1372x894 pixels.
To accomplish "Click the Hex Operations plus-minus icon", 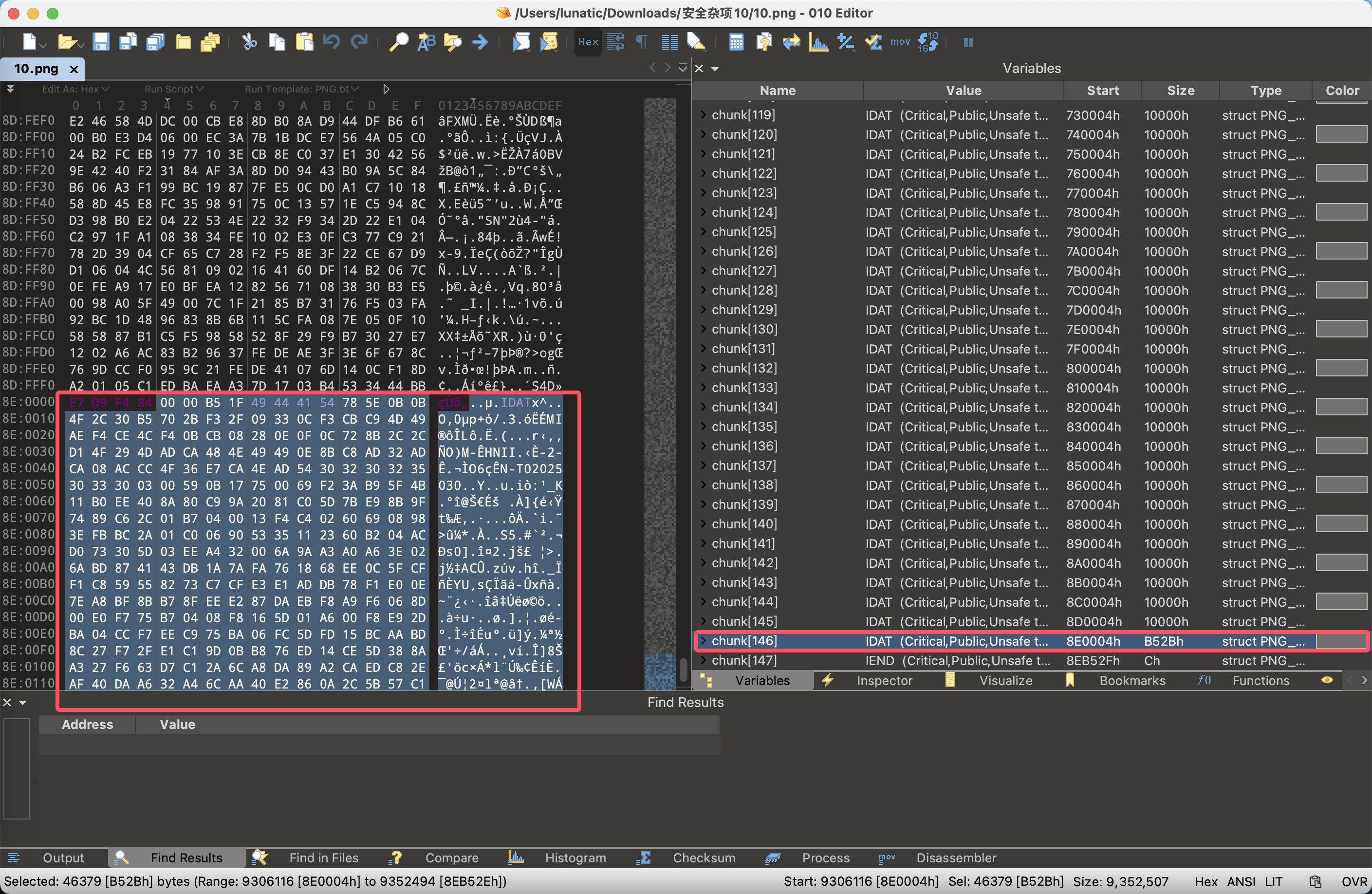I will tap(846, 42).
